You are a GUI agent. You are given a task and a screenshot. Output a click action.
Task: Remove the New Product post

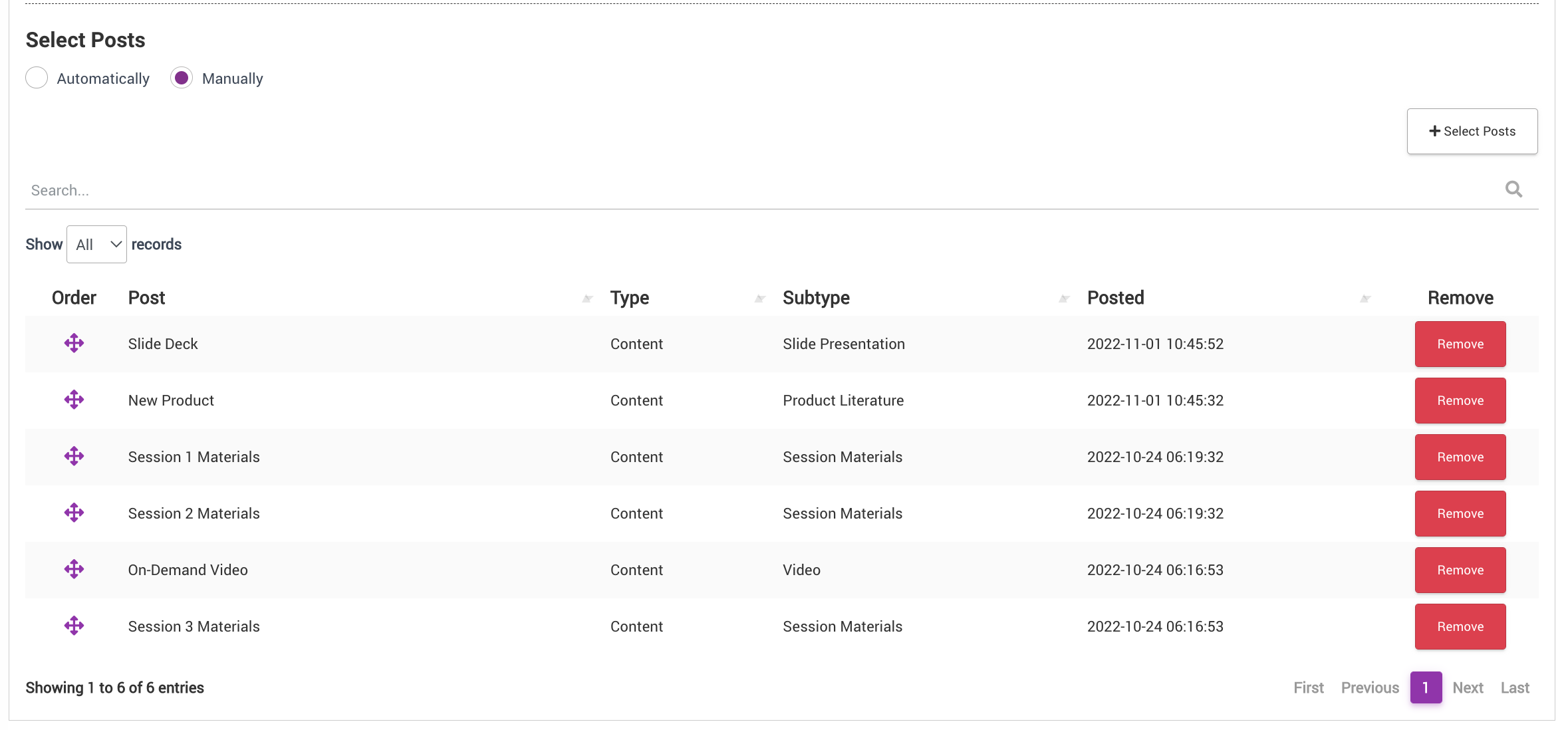click(1460, 400)
